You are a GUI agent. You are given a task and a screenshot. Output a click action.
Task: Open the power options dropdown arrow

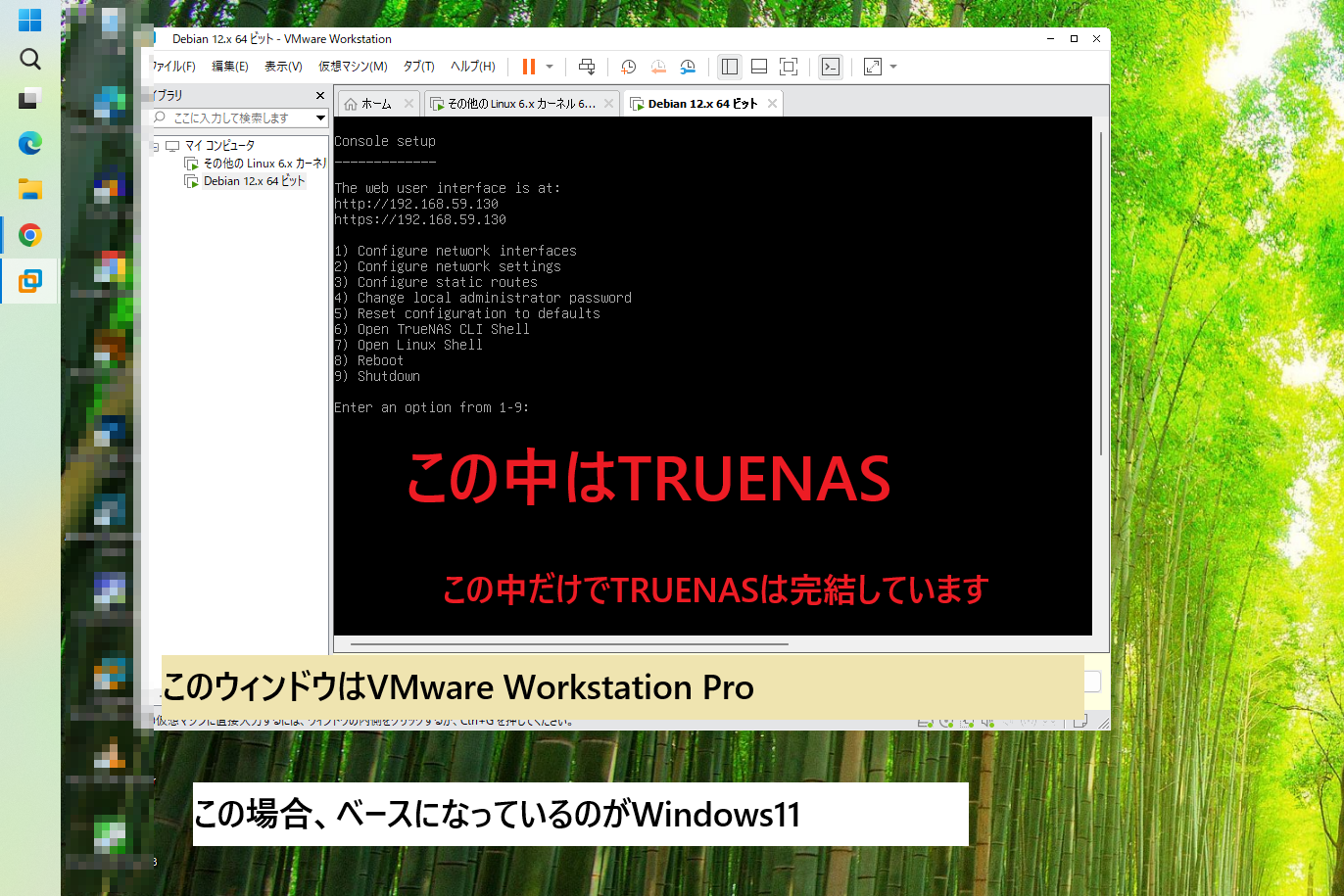[550, 67]
